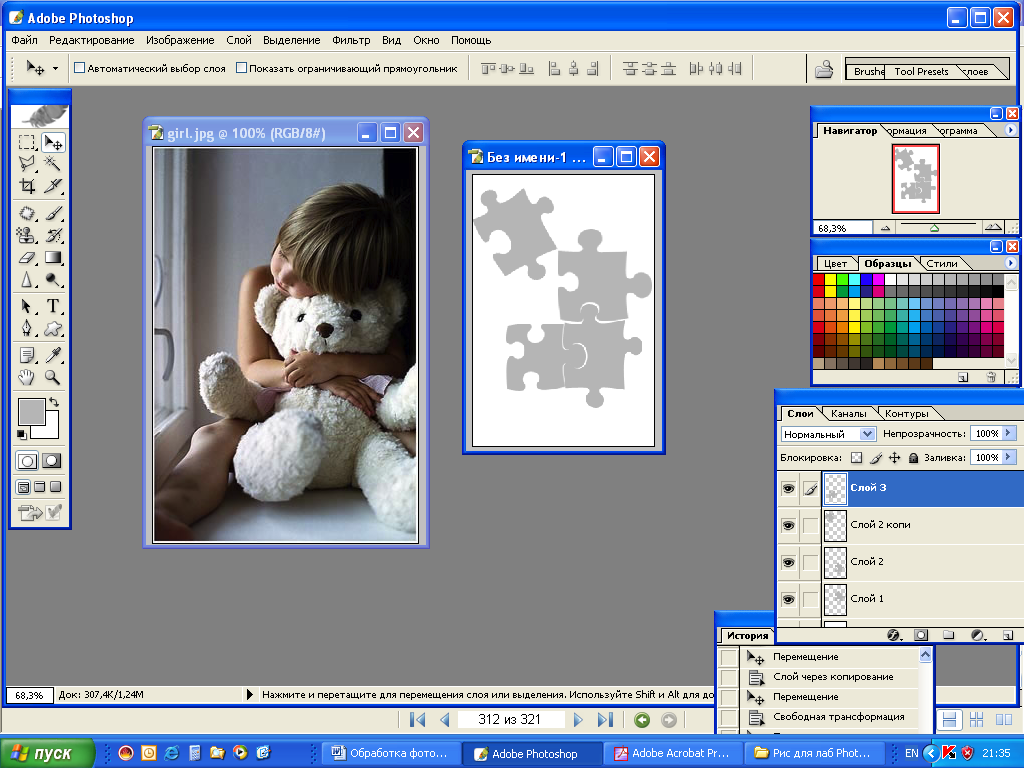The height and width of the screenshot is (768, 1024).
Task: Toggle lock all for layer
Action: (x=914, y=458)
